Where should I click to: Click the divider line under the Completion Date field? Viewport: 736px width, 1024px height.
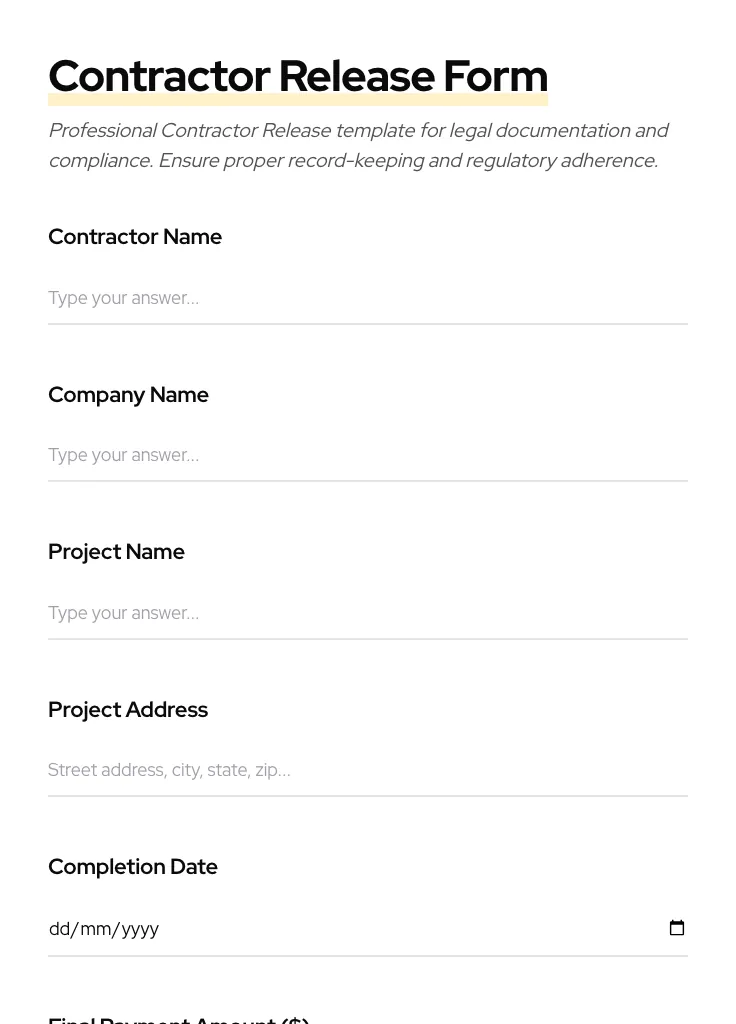(x=368, y=957)
